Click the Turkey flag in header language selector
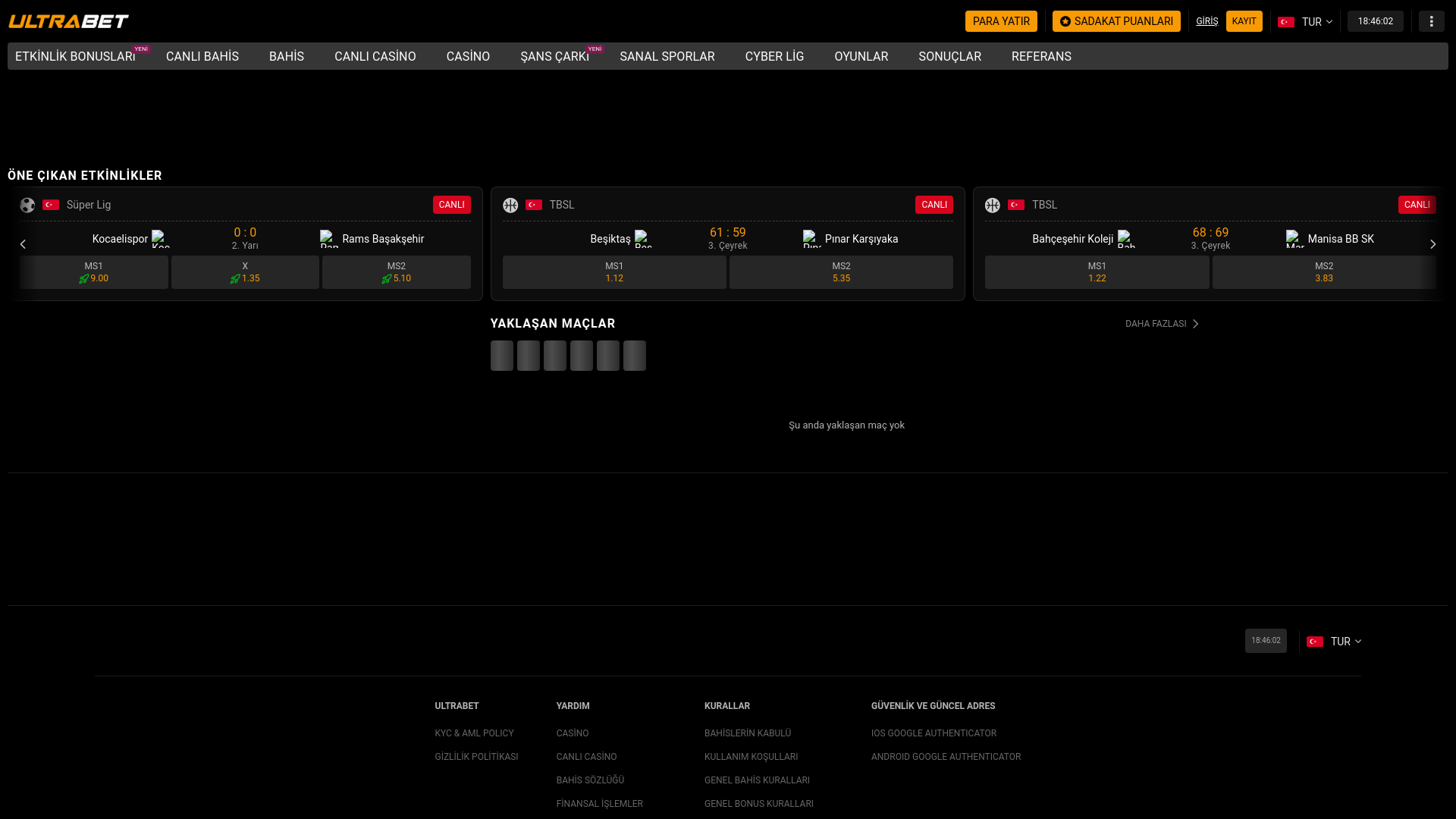The height and width of the screenshot is (819, 1456). point(1286,22)
